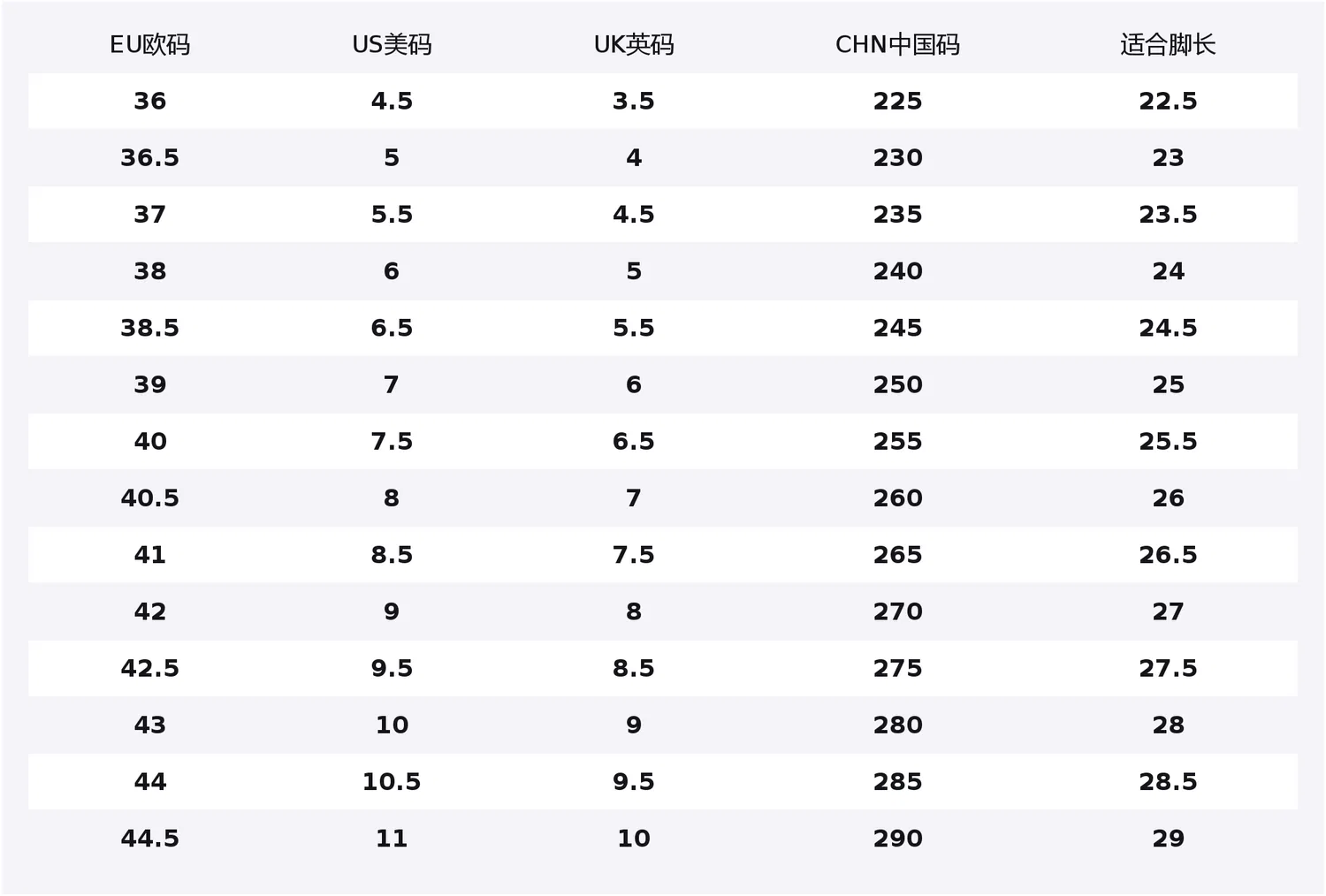Select EU size 40.5 cell
The width and height of the screenshot is (1326, 896).
click(x=150, y=498)
